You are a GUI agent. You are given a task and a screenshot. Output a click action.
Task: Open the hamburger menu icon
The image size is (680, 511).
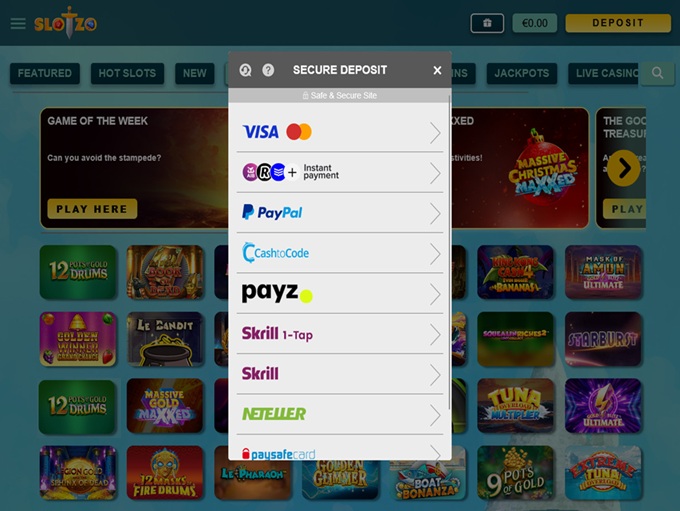point(18,23)
